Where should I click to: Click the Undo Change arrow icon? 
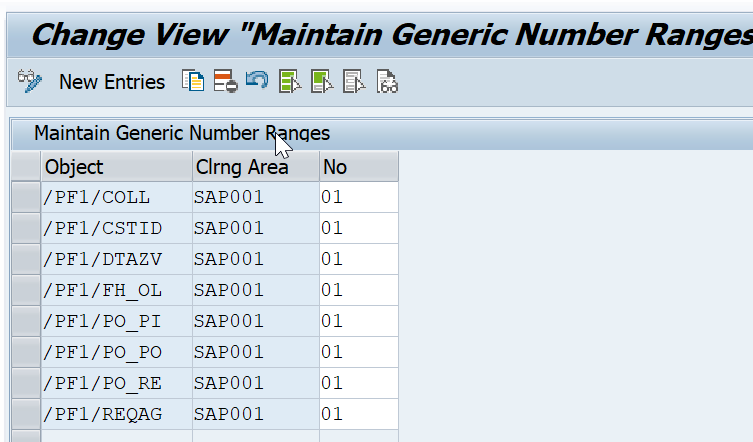tap(257, 80)
